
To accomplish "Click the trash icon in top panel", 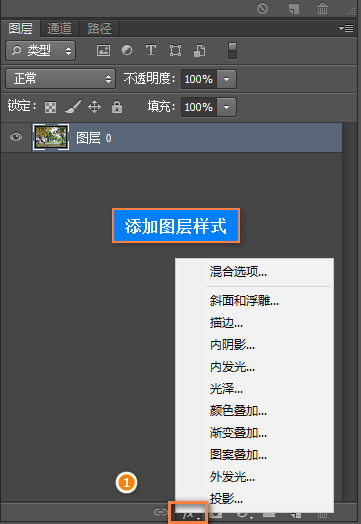I will [x=322, y=8].
